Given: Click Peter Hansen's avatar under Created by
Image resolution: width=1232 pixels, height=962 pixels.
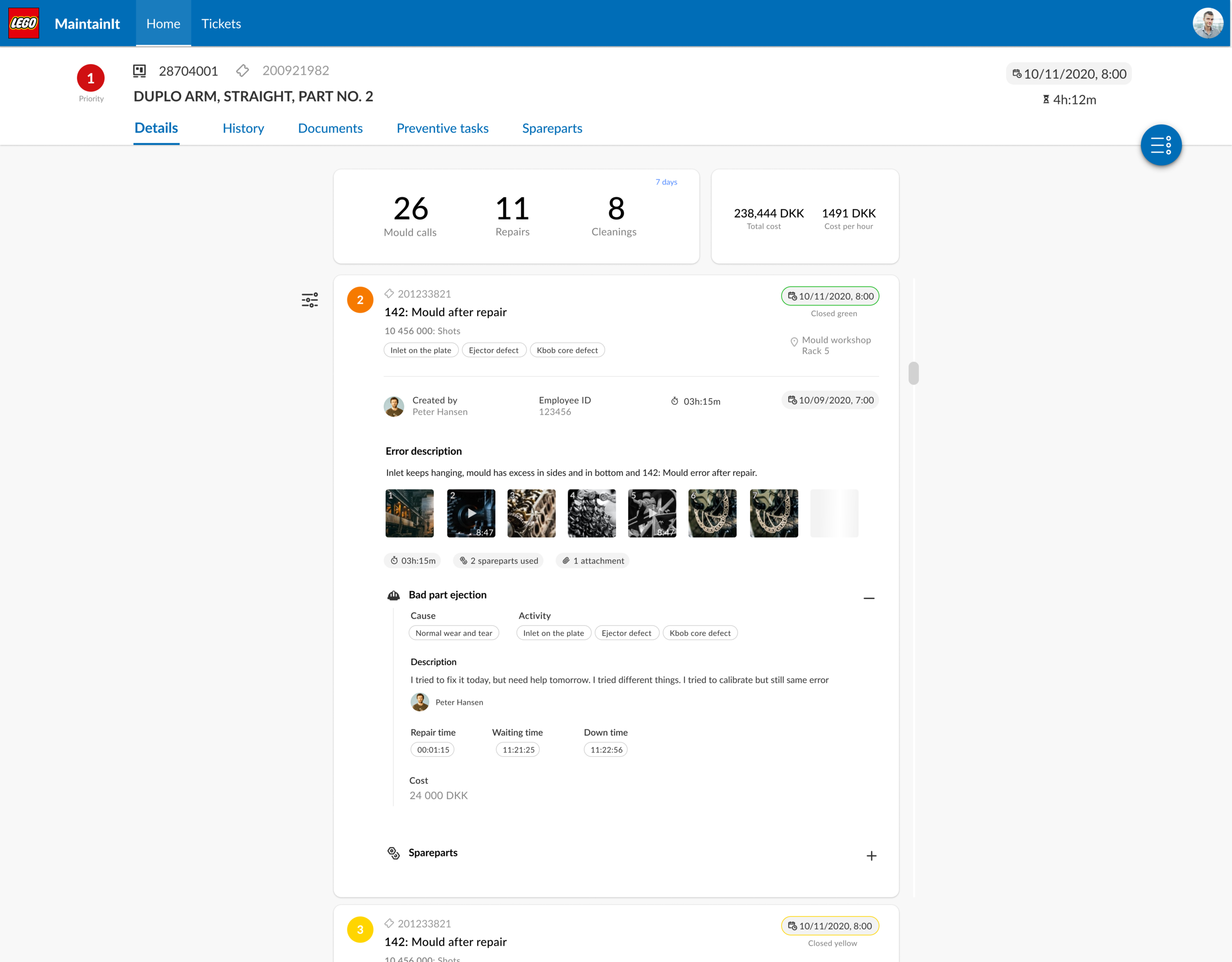Looking at the screenshot, I should pyautogui.click(x=394, y=406).
